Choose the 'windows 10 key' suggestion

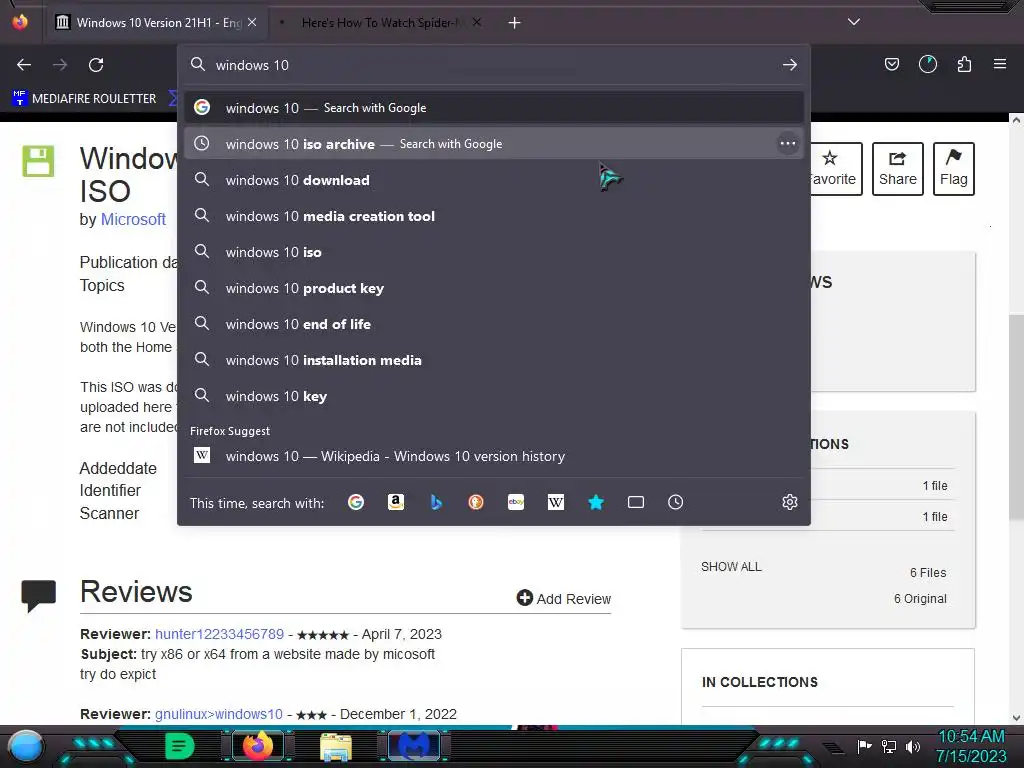click(494, 396)
